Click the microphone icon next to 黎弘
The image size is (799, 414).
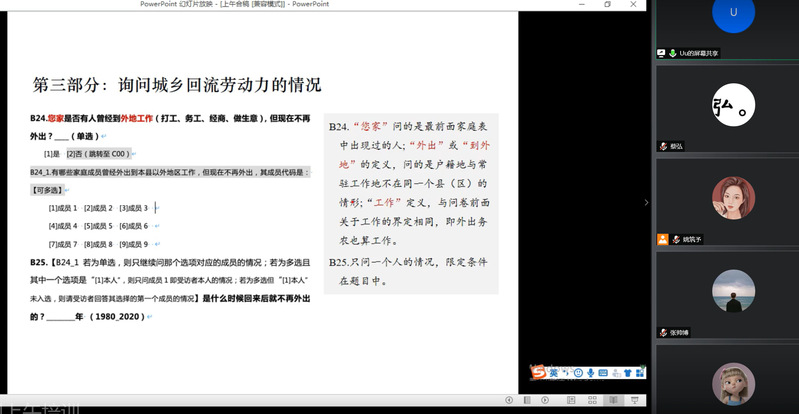click(662, 146)
